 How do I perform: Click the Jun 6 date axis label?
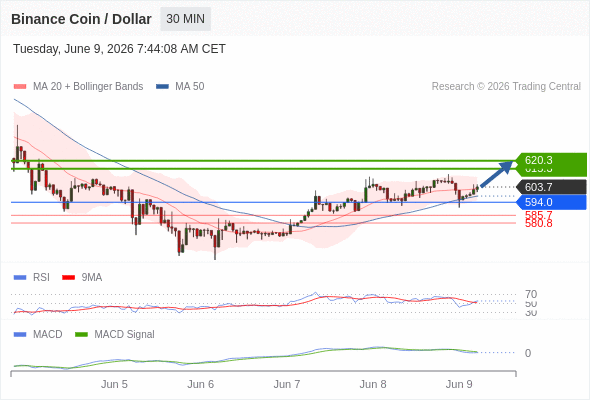pyautogui.click(x=201, y=385)
